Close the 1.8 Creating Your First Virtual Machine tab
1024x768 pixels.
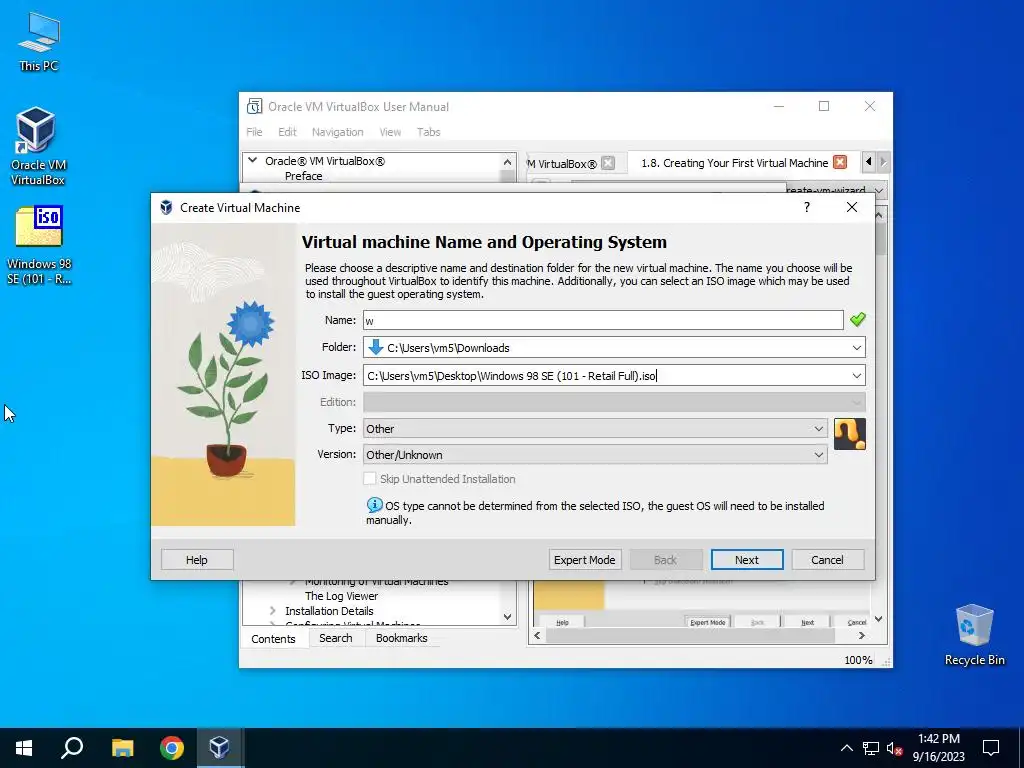[x=840, y=162]
